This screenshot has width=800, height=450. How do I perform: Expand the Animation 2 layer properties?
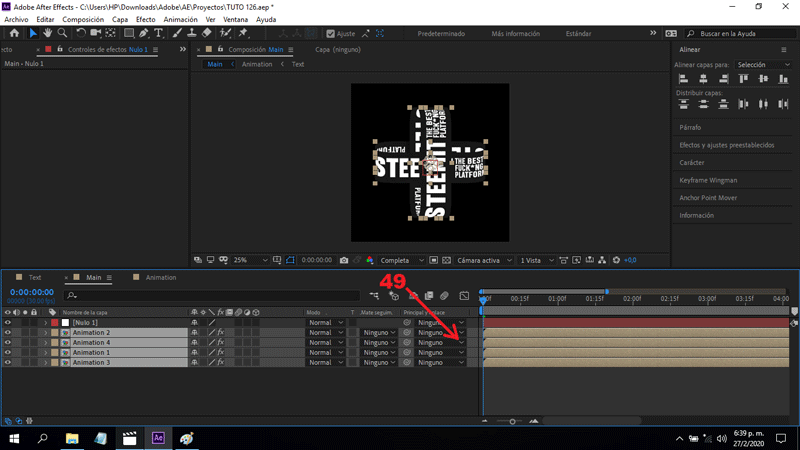point(45,333)
